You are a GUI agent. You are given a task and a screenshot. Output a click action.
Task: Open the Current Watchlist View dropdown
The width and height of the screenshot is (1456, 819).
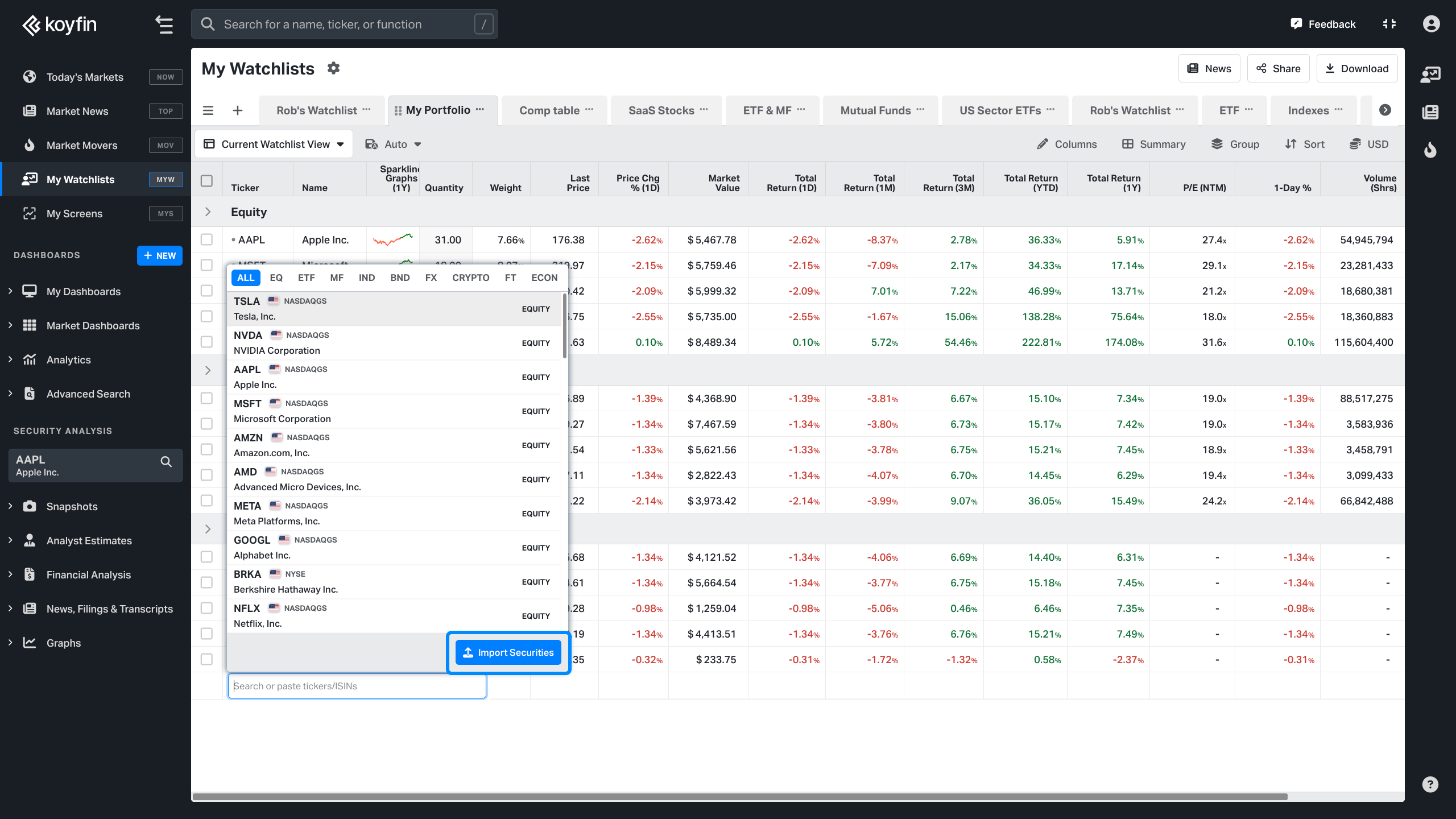tap(274, 144)
